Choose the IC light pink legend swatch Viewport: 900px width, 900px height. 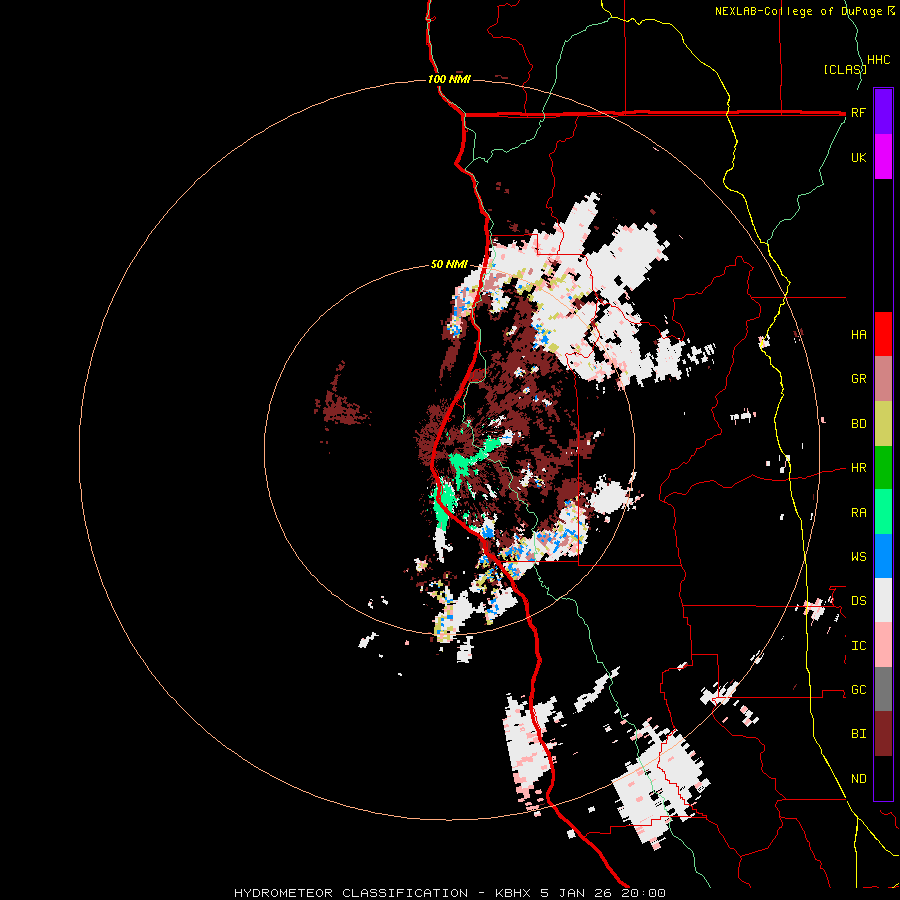tap(883, 645)
